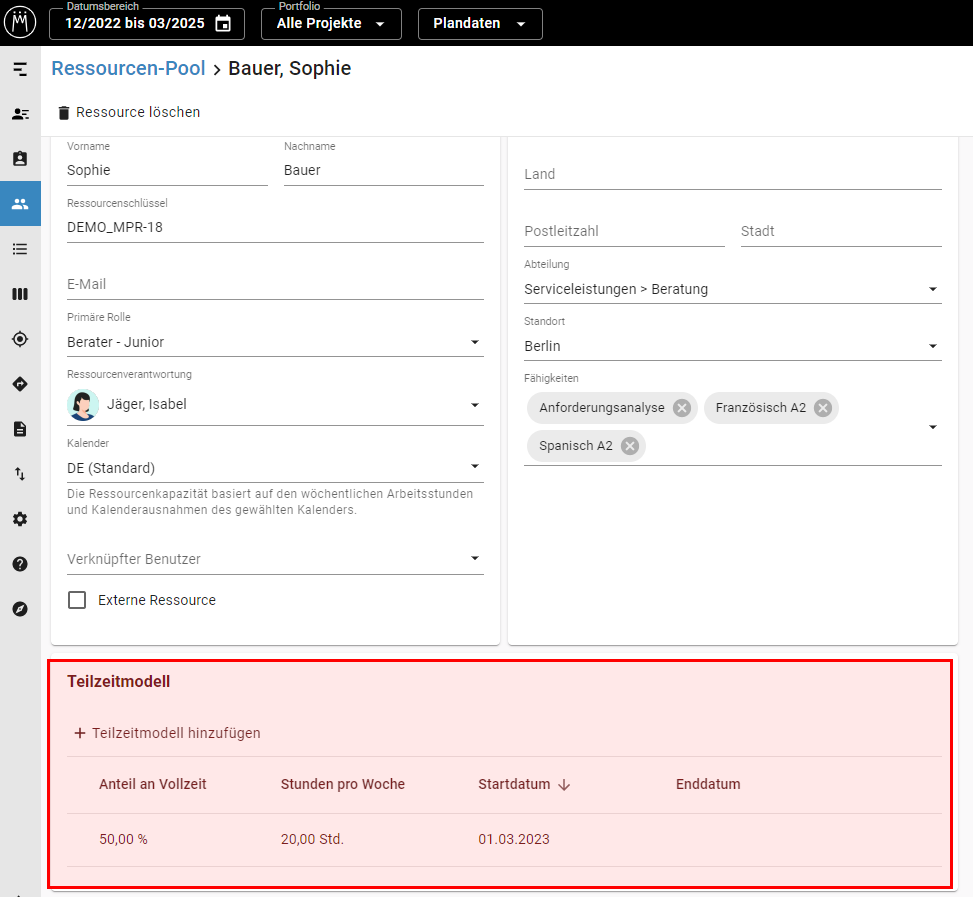The height and width of the screenshot is (897, 973).
Task: Open the up-down swap arrows sidebar icon
Action: [20, 474]
